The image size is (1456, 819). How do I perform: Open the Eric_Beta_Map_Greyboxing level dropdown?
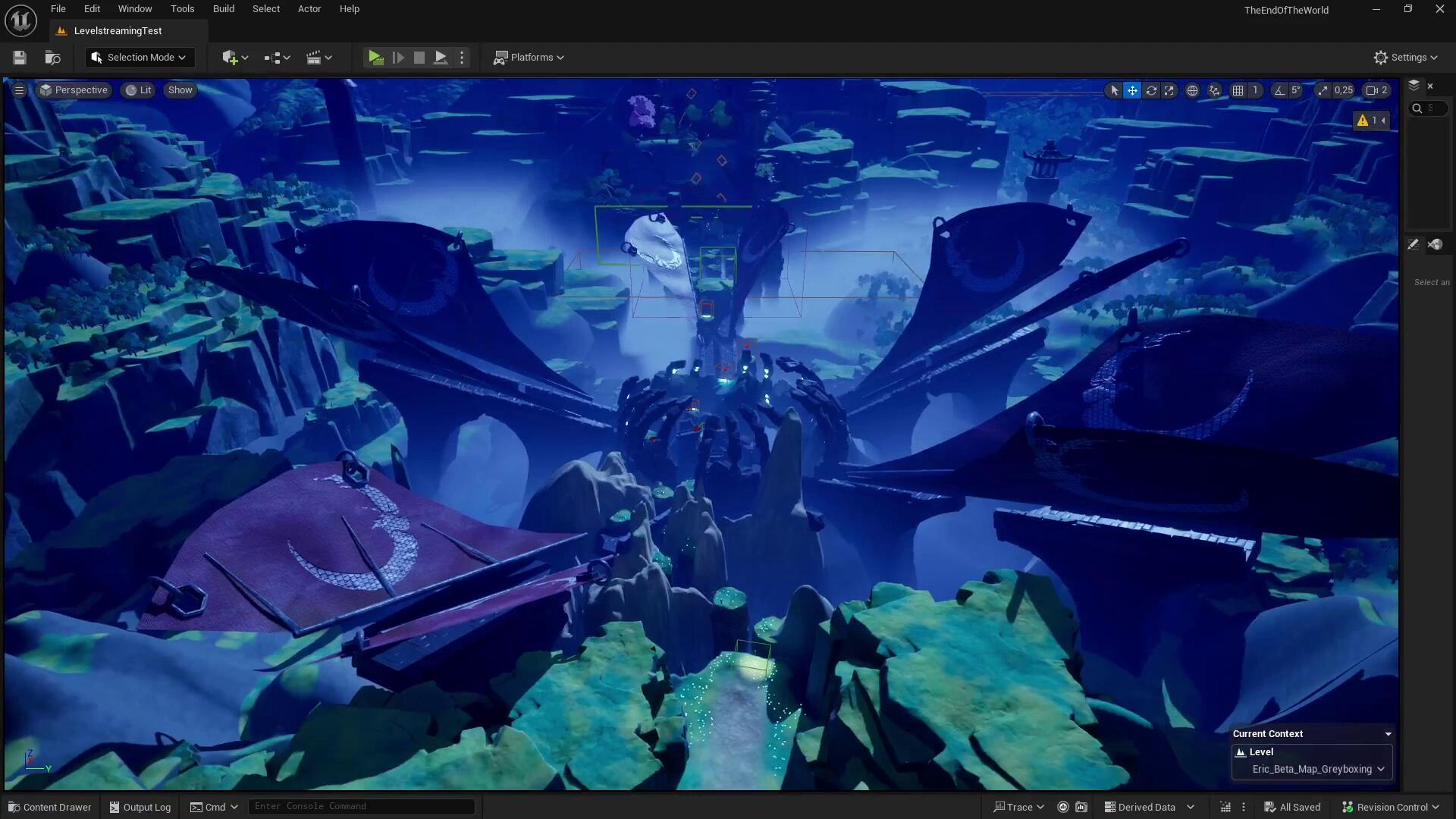(1318, 769)
